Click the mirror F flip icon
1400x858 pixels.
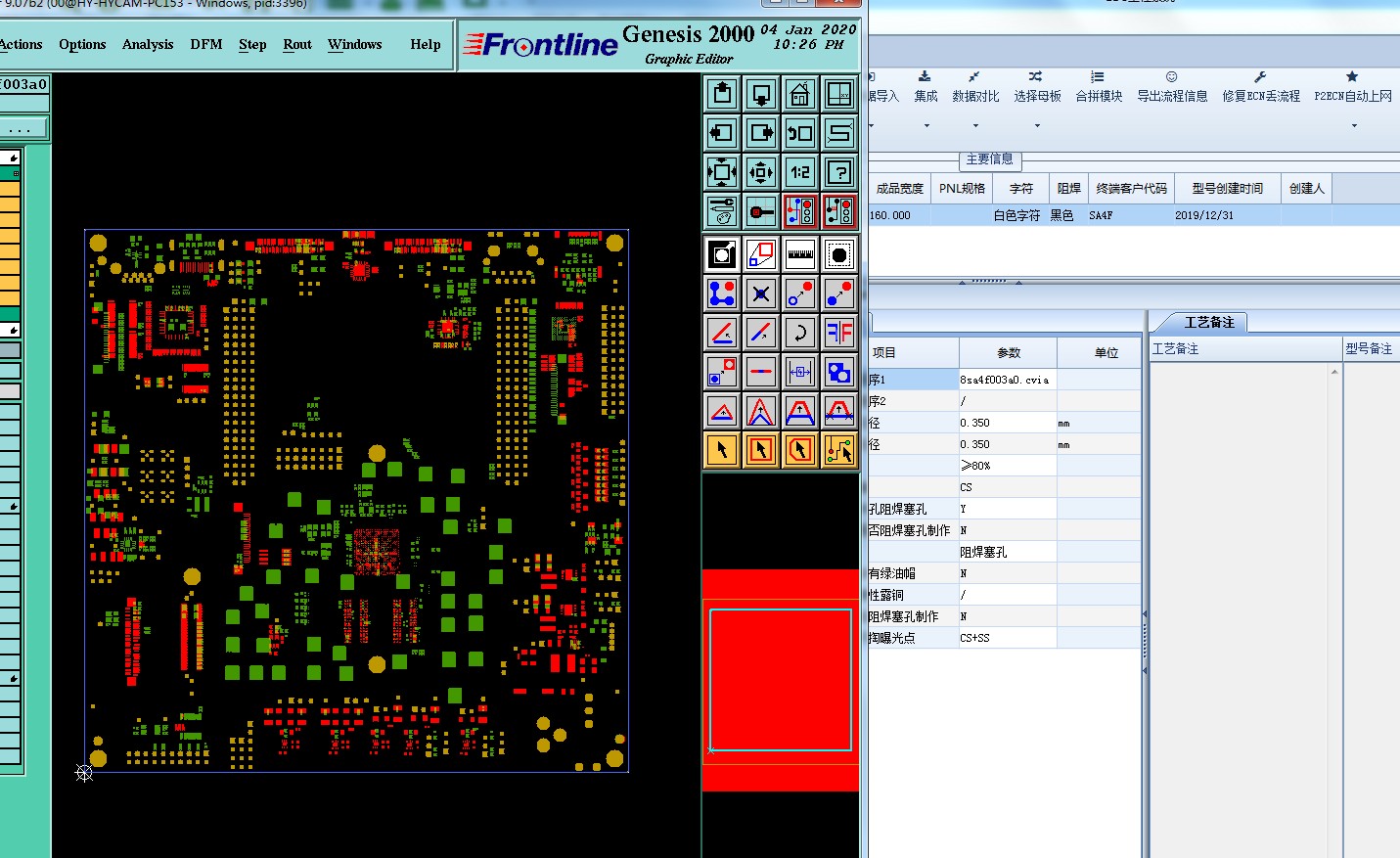click(x=839, y=333)
